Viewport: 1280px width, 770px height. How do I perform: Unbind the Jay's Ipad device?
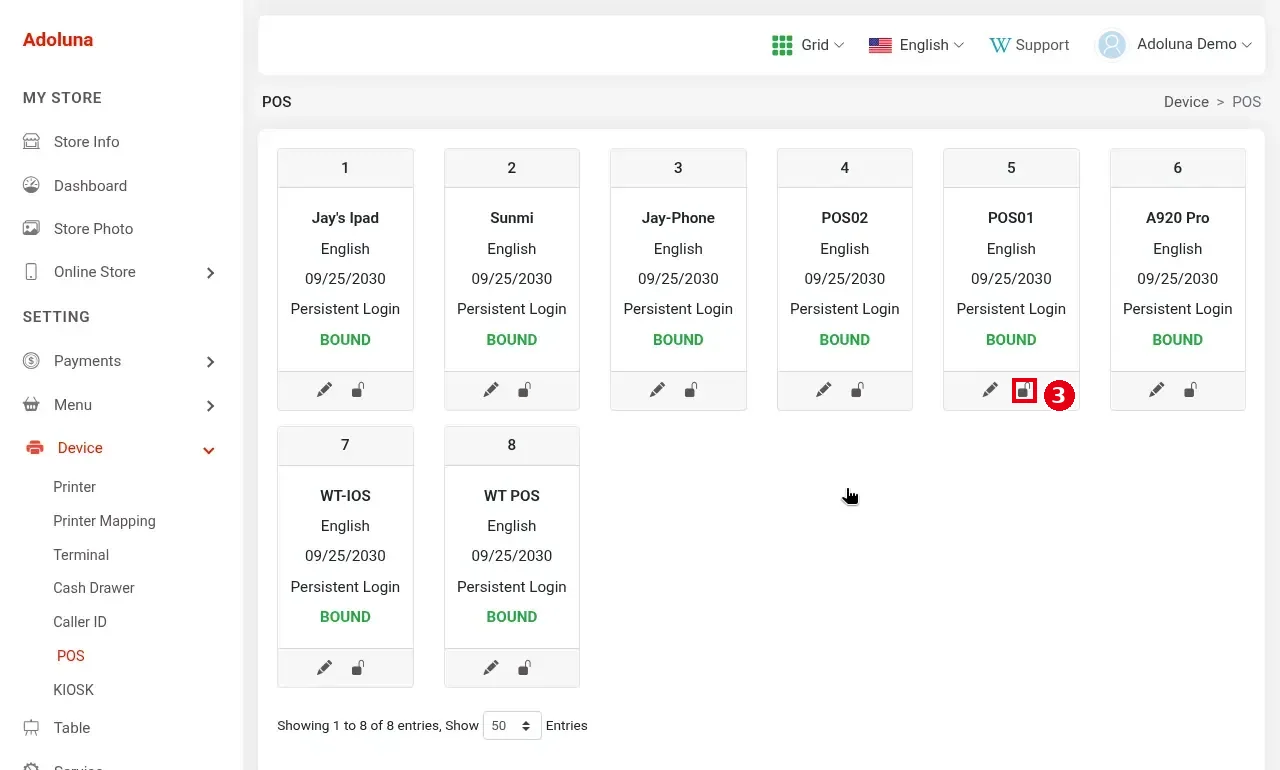click(x=358, y=390)
